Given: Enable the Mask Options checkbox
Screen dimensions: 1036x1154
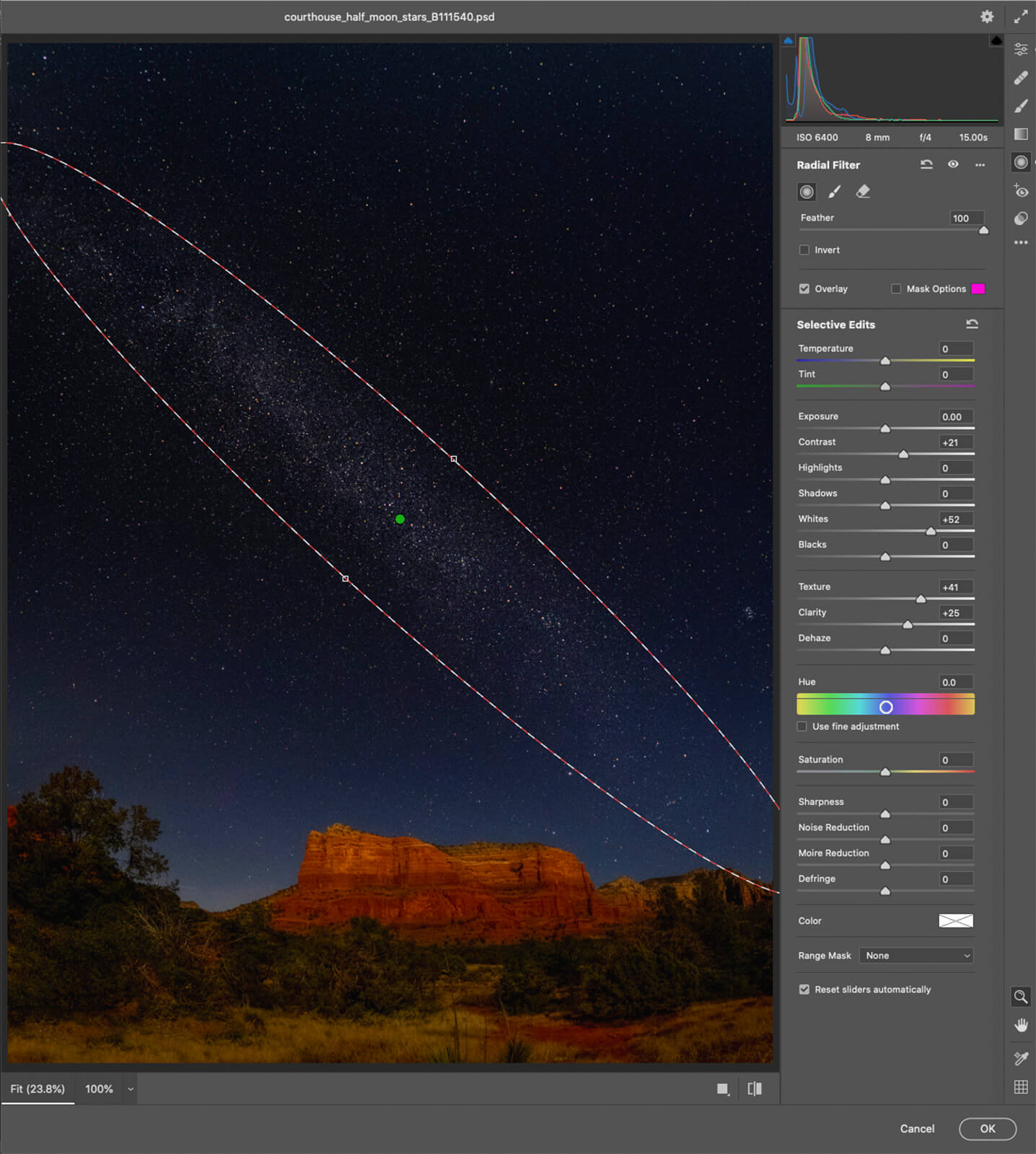Looking at the screenshot, I should 896,289.
